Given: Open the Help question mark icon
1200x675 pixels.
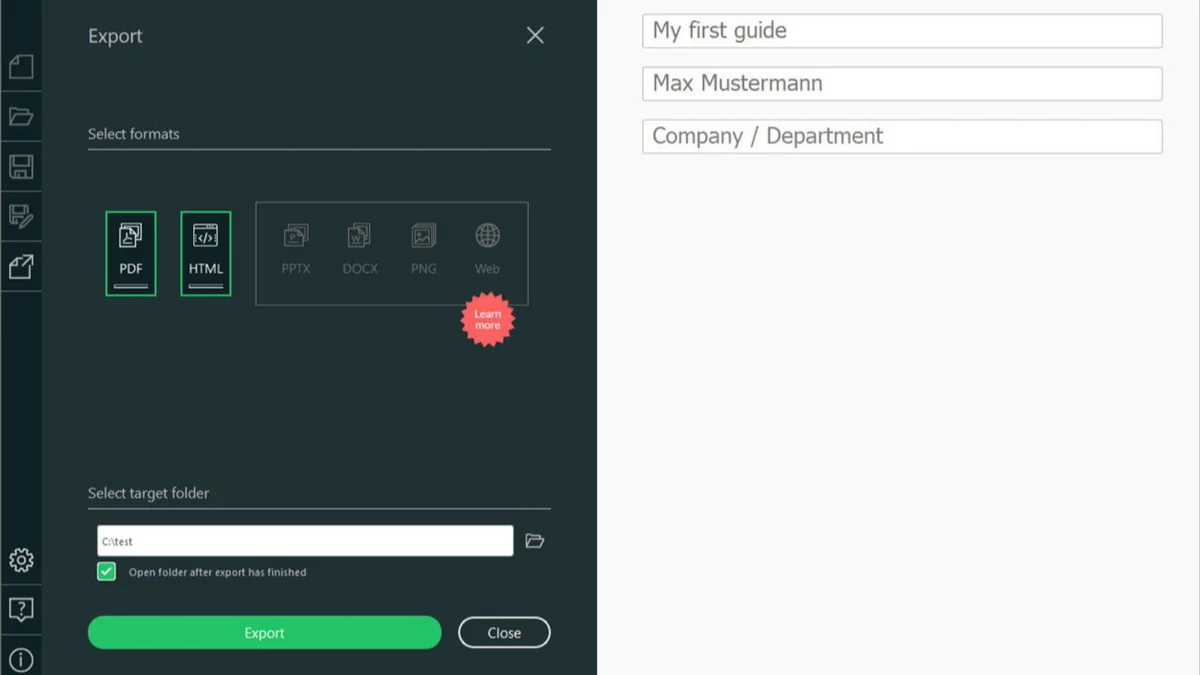Looking at the screenshot, I should [x=21, y=610].
